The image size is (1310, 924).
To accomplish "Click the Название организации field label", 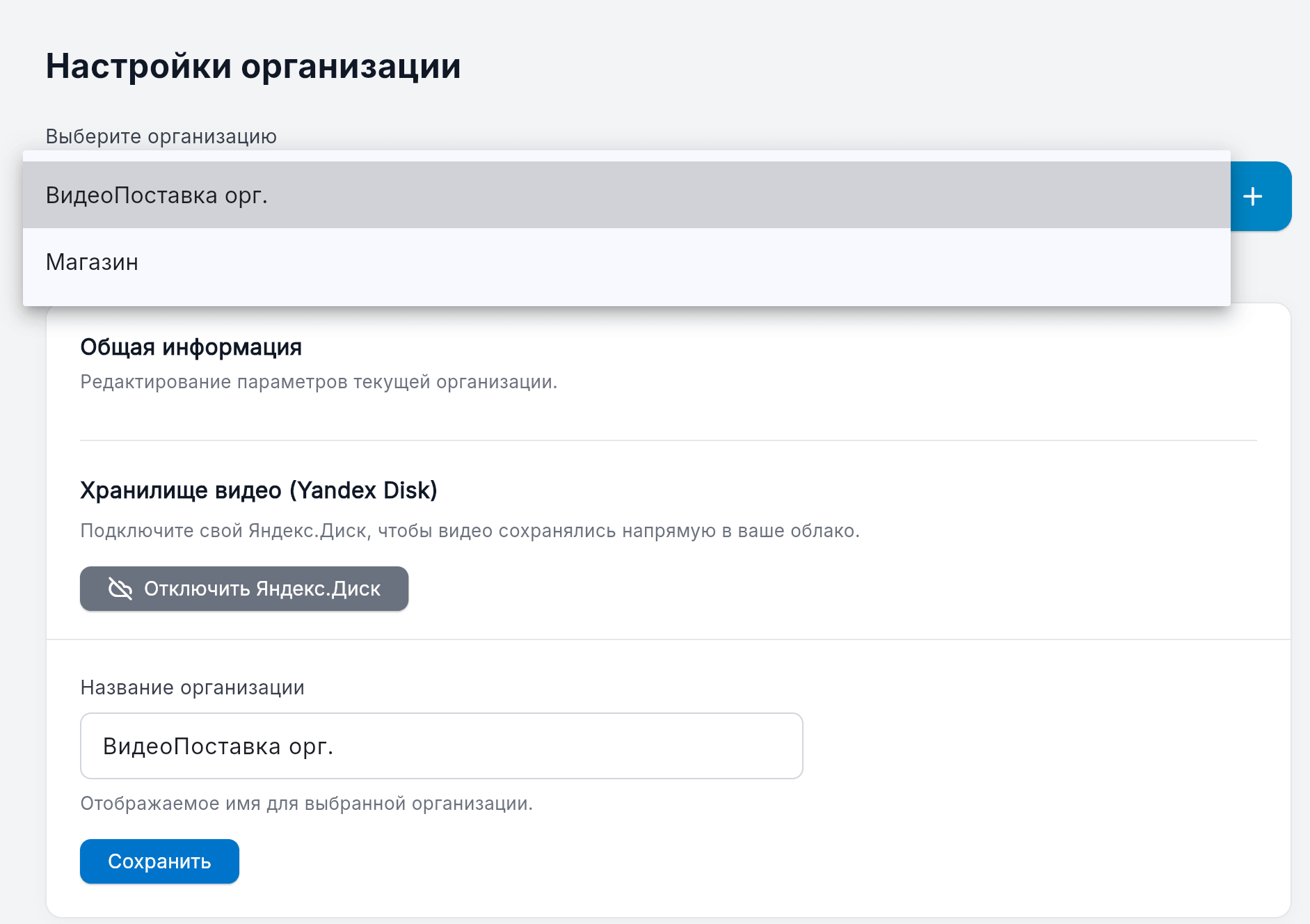I will coord(193,687).
